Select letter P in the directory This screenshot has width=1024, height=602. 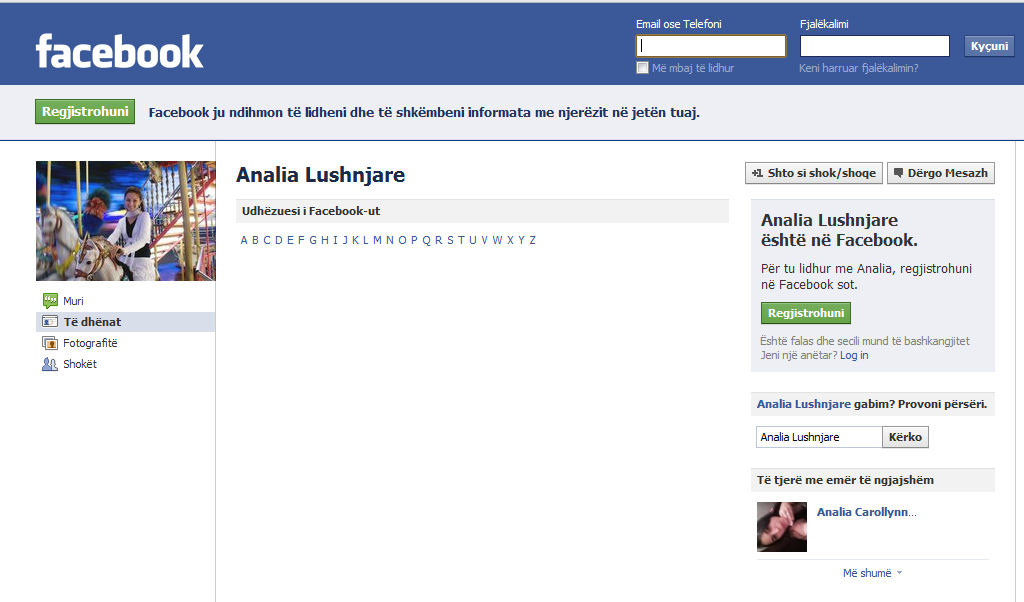tap(414, 240)
